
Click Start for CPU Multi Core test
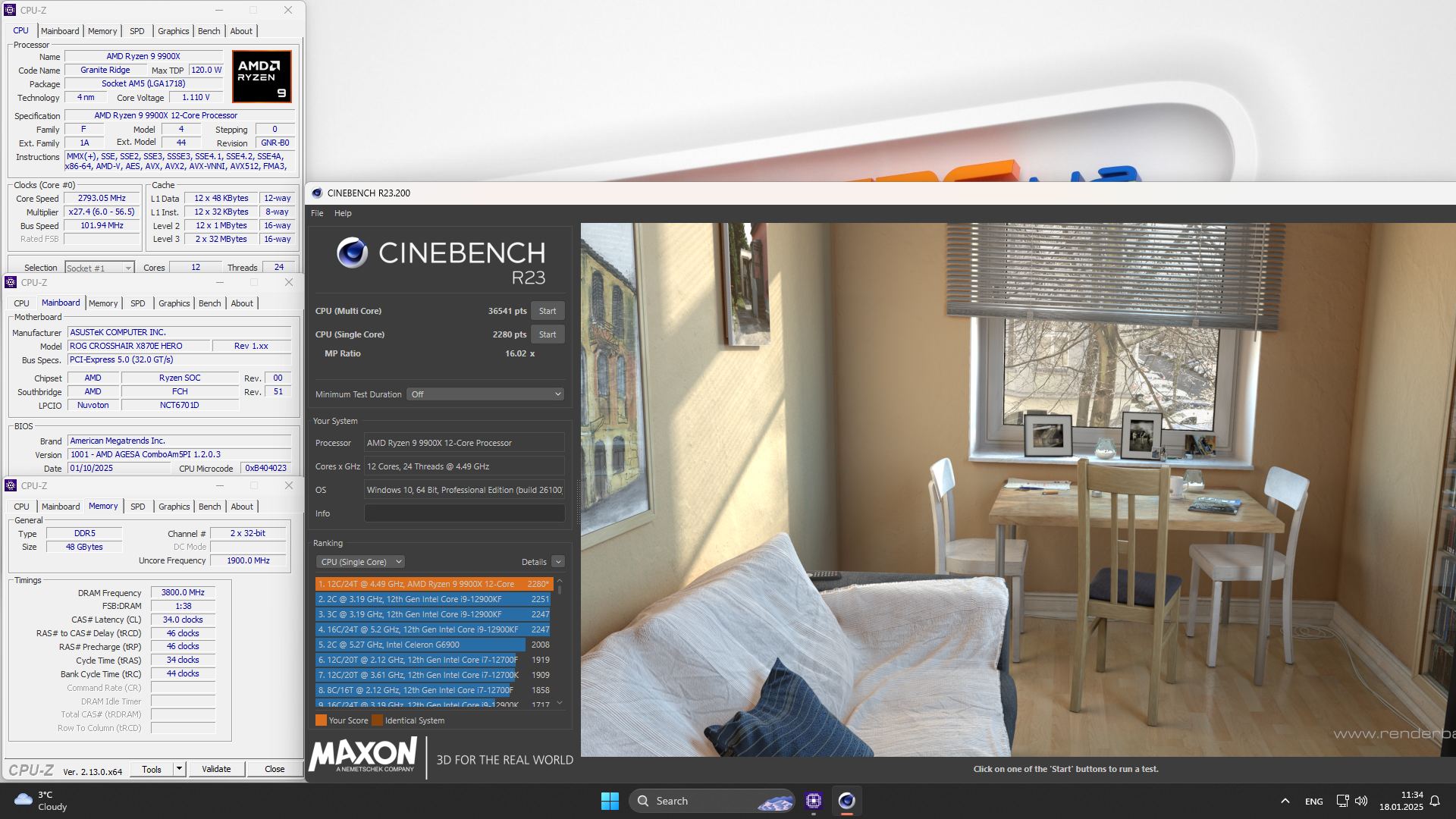click(548, 310)
